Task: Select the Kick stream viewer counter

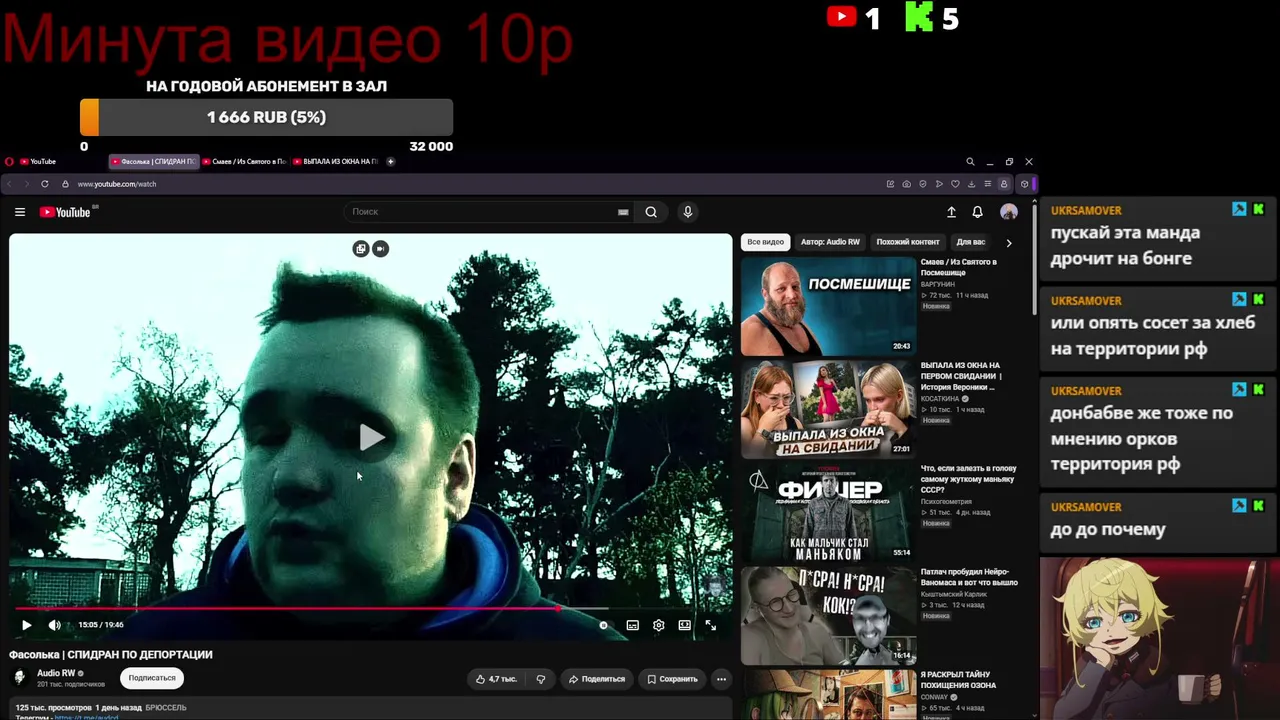Action: [931, 18]
